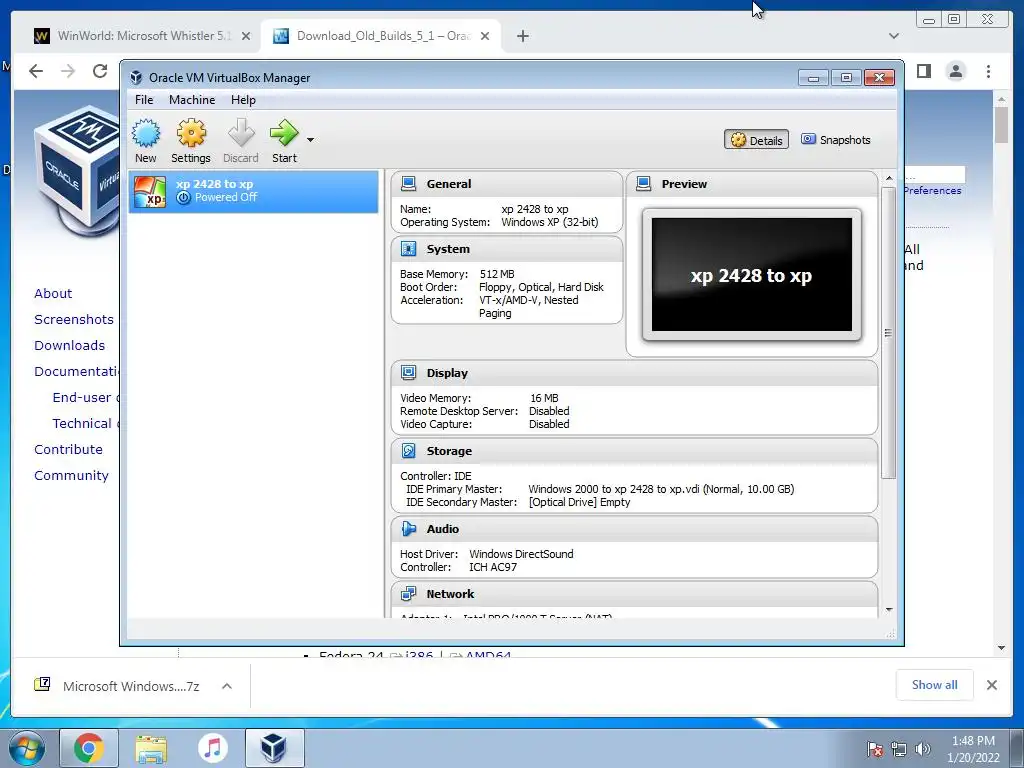Close the WinWorld browser tab

tap(246, 37)
